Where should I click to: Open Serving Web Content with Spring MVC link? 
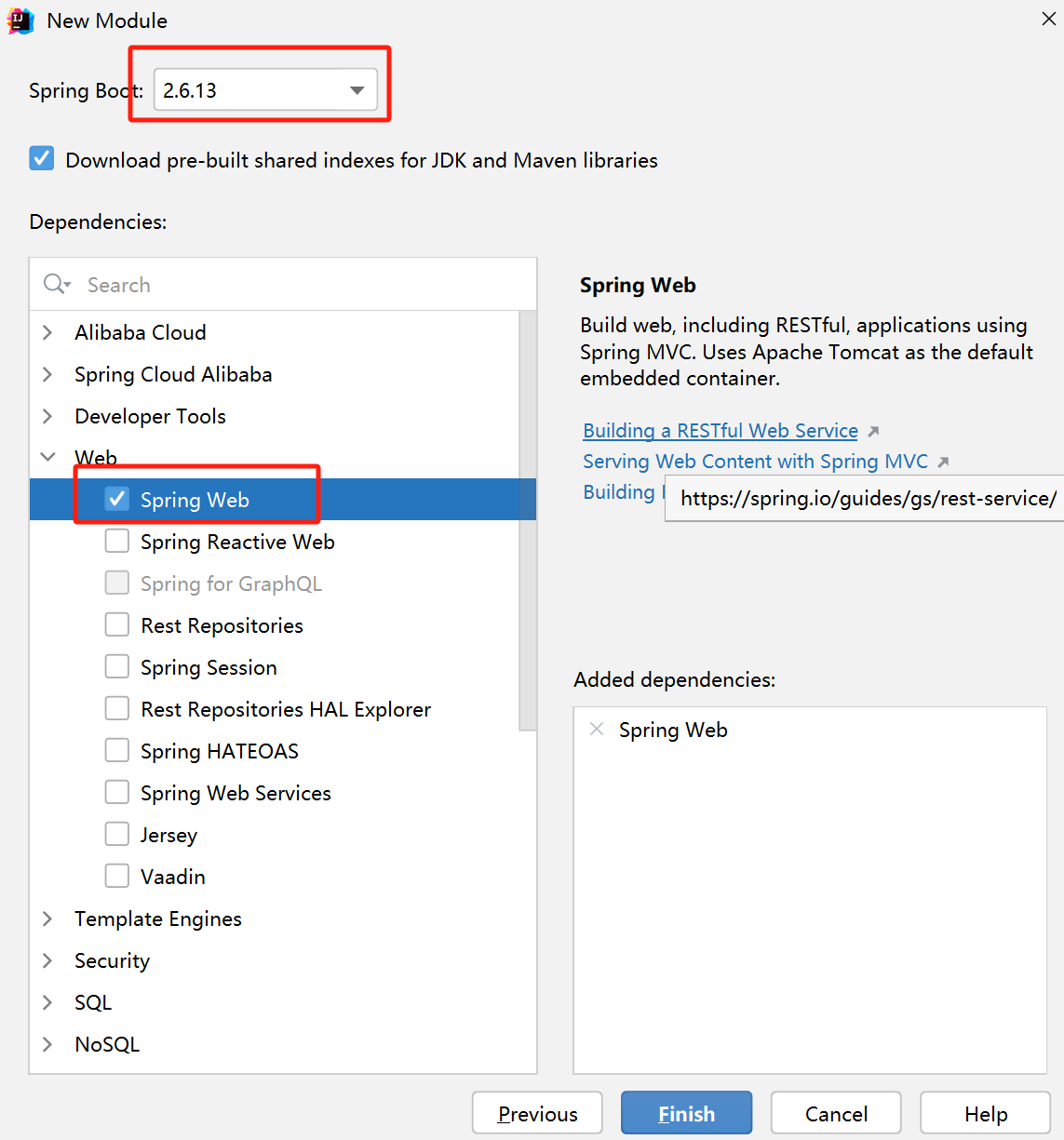click(x=755, y=462)
